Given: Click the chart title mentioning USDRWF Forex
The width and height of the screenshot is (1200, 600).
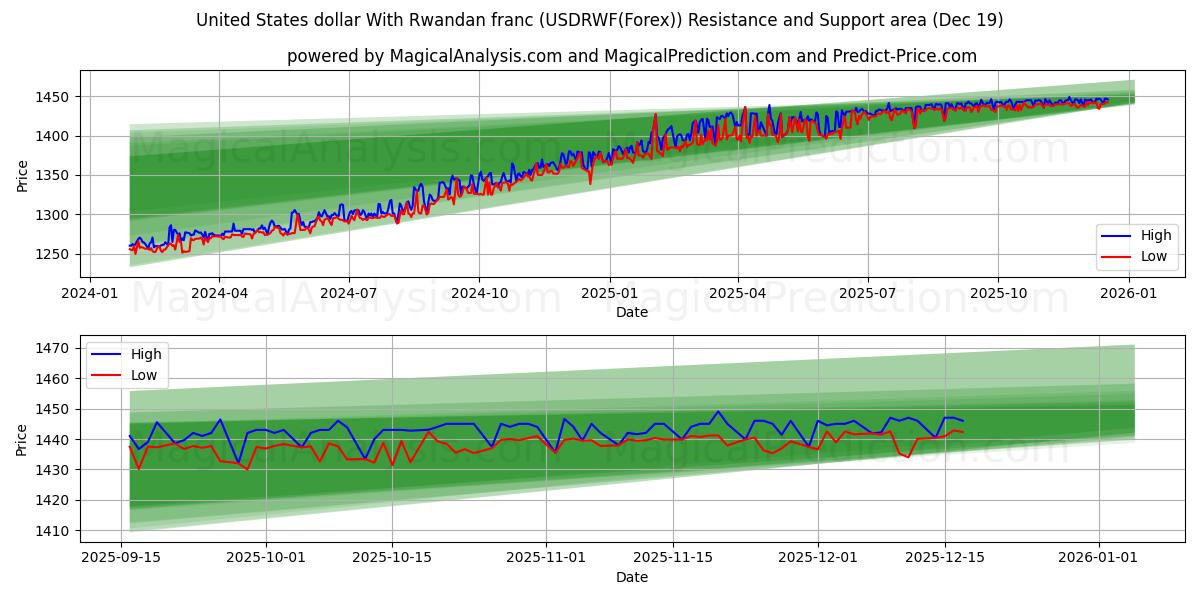Looking at the screenshot, I should tap(600, 19).
